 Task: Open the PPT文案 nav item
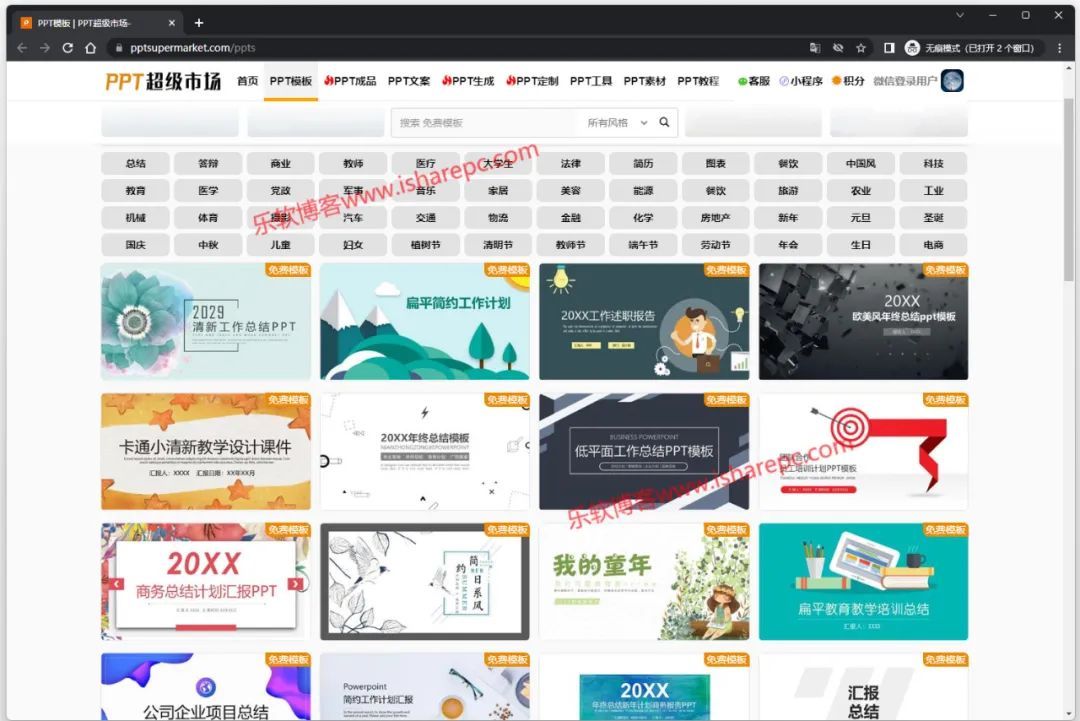[408, 81]
